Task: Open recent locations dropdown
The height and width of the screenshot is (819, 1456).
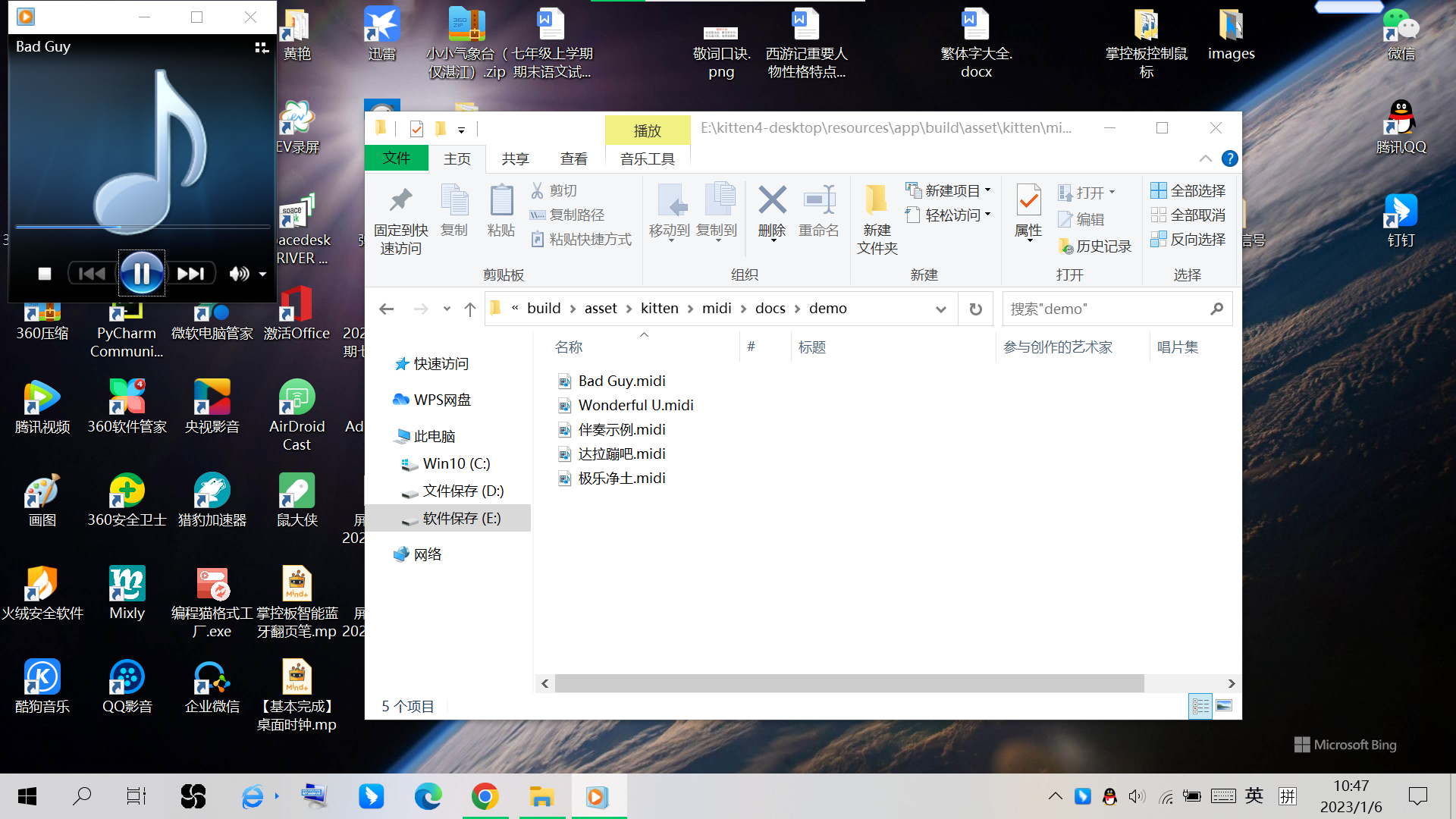Action: pos(447,309)
